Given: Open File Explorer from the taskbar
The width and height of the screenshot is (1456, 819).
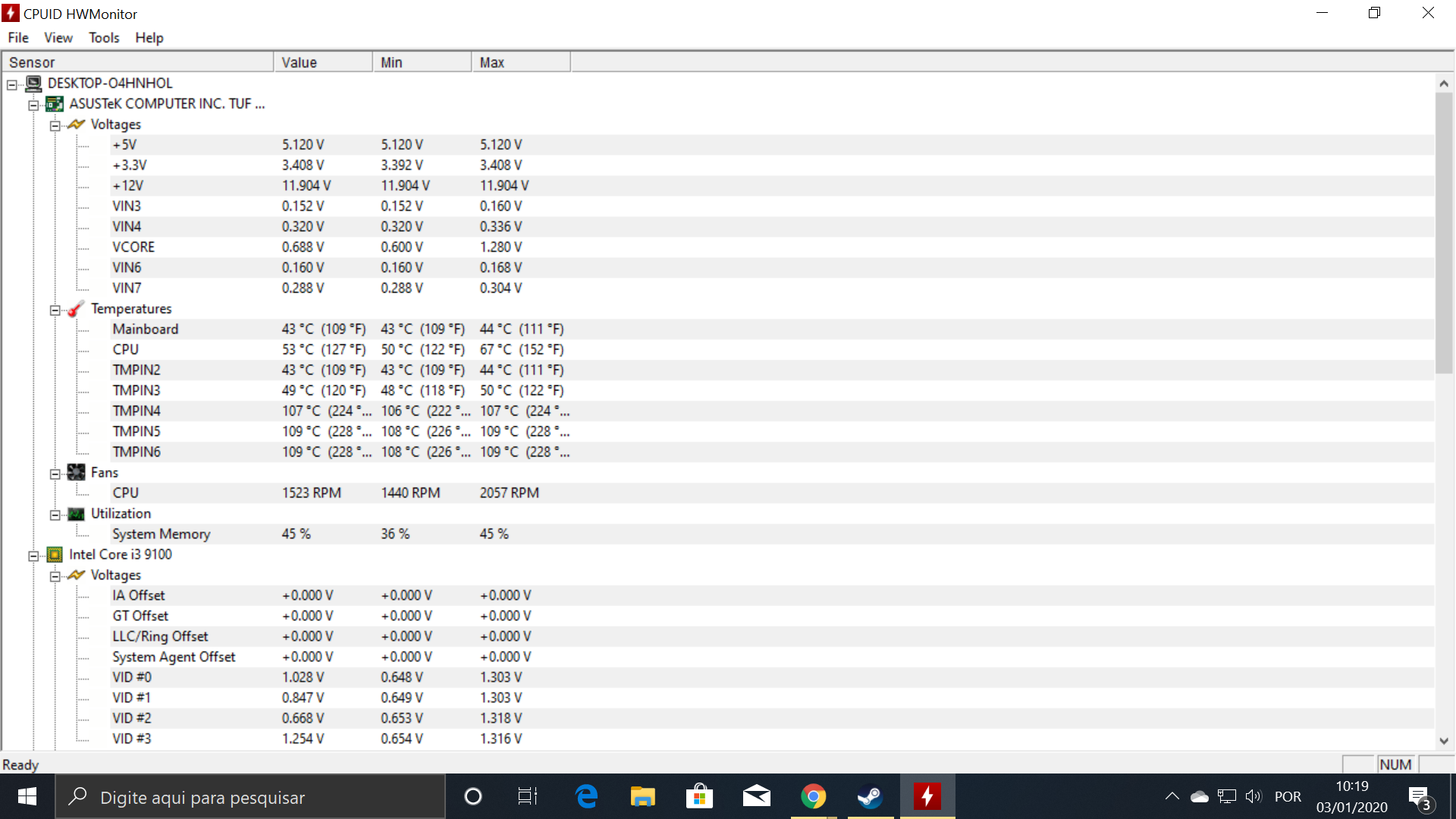Looking at the screenshot, I should [643, 796].
